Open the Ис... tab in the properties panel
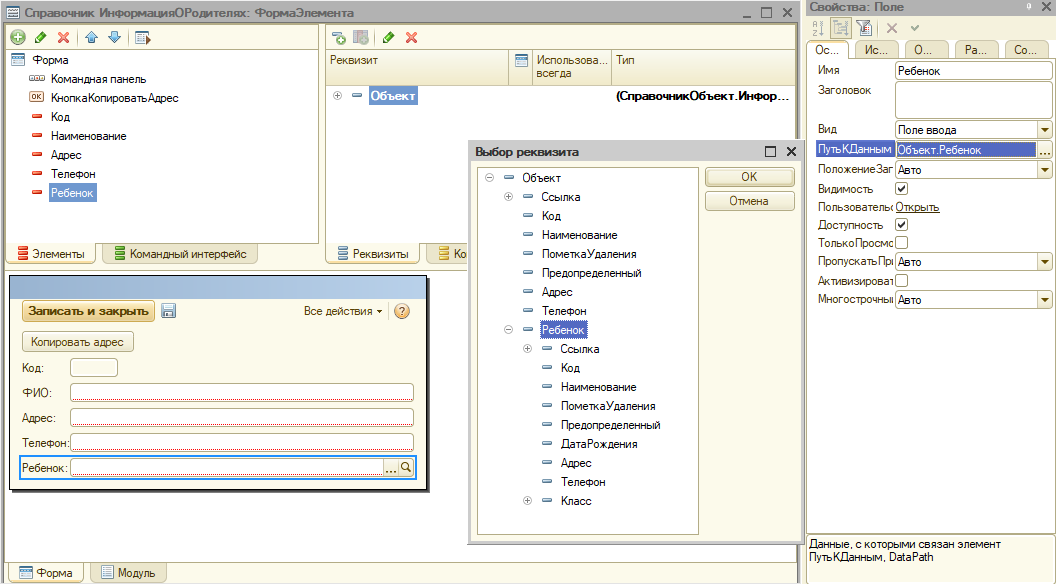1056x584 pixels. [x=876, y=50]
